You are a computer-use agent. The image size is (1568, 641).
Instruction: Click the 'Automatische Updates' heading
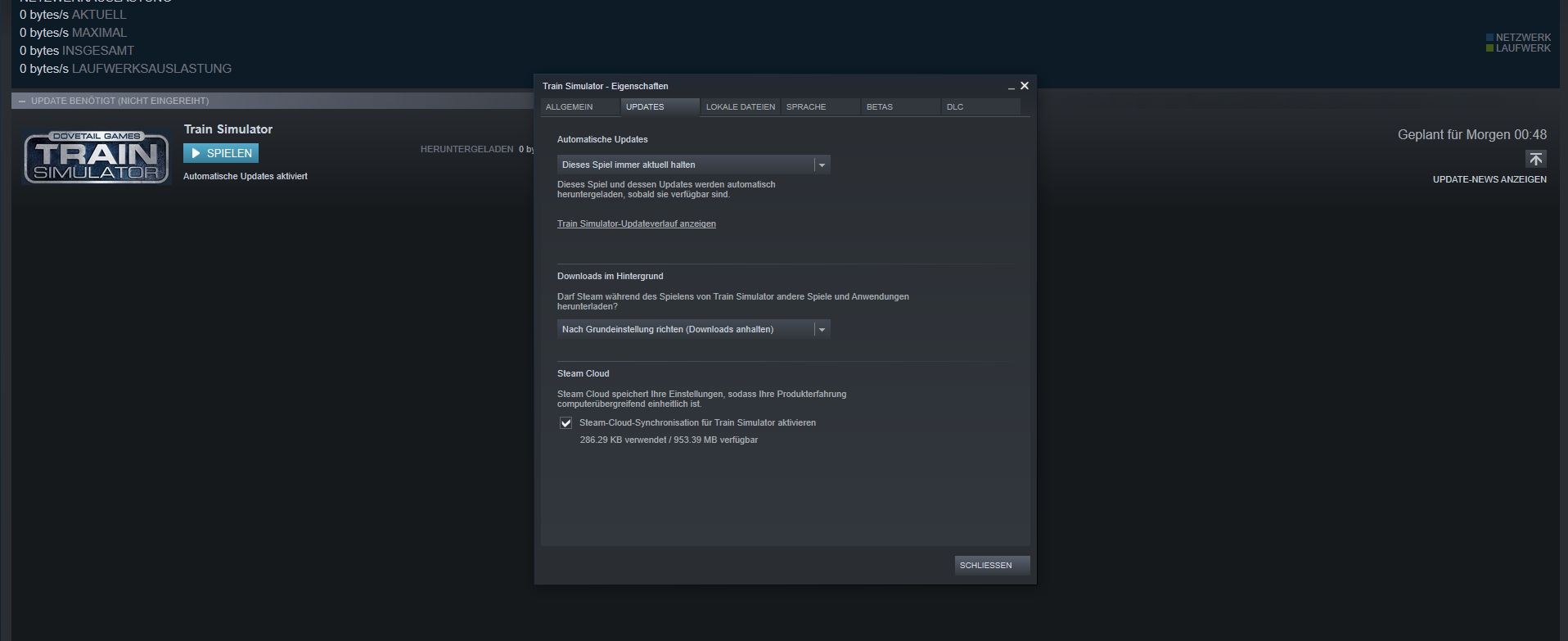tap(602, 139)
